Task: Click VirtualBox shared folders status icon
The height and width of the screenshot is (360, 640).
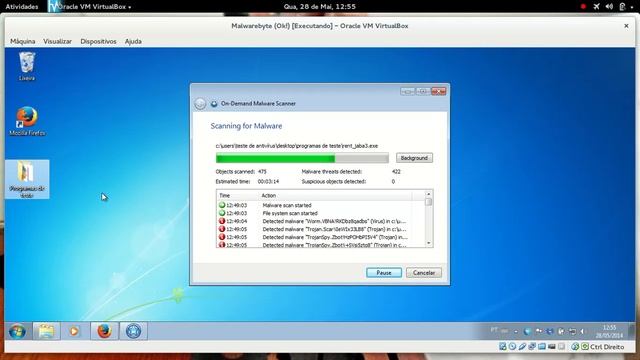Action: pos(542,347)
